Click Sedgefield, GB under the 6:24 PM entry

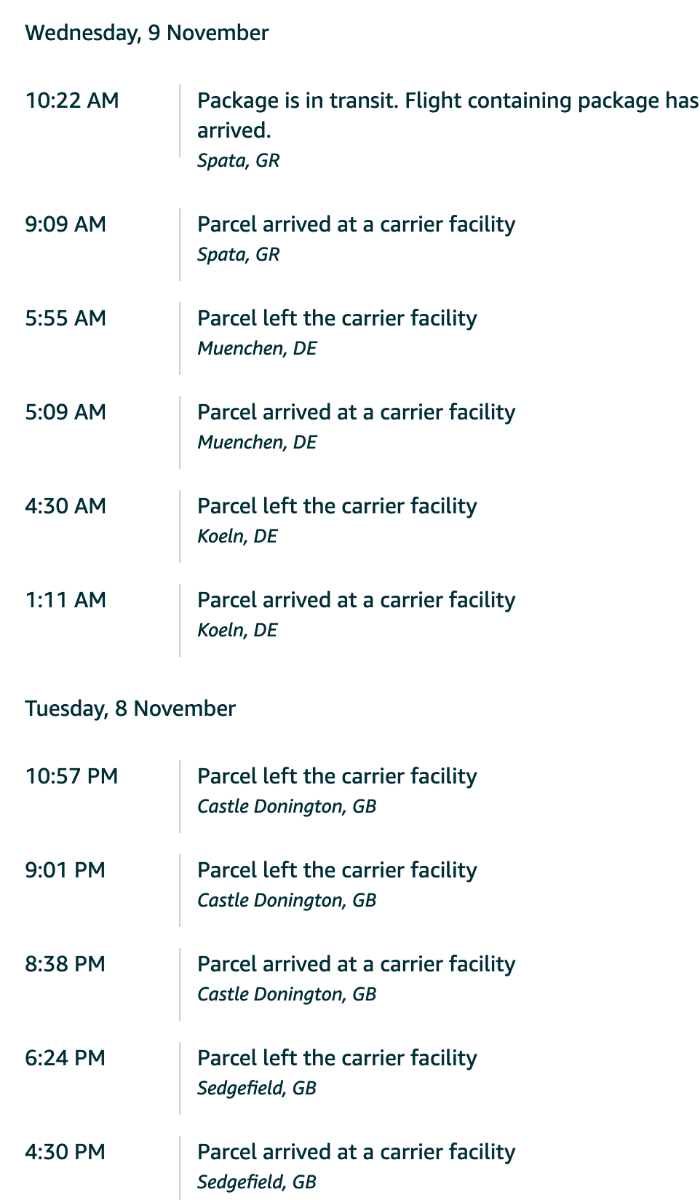pos(256,1088)
